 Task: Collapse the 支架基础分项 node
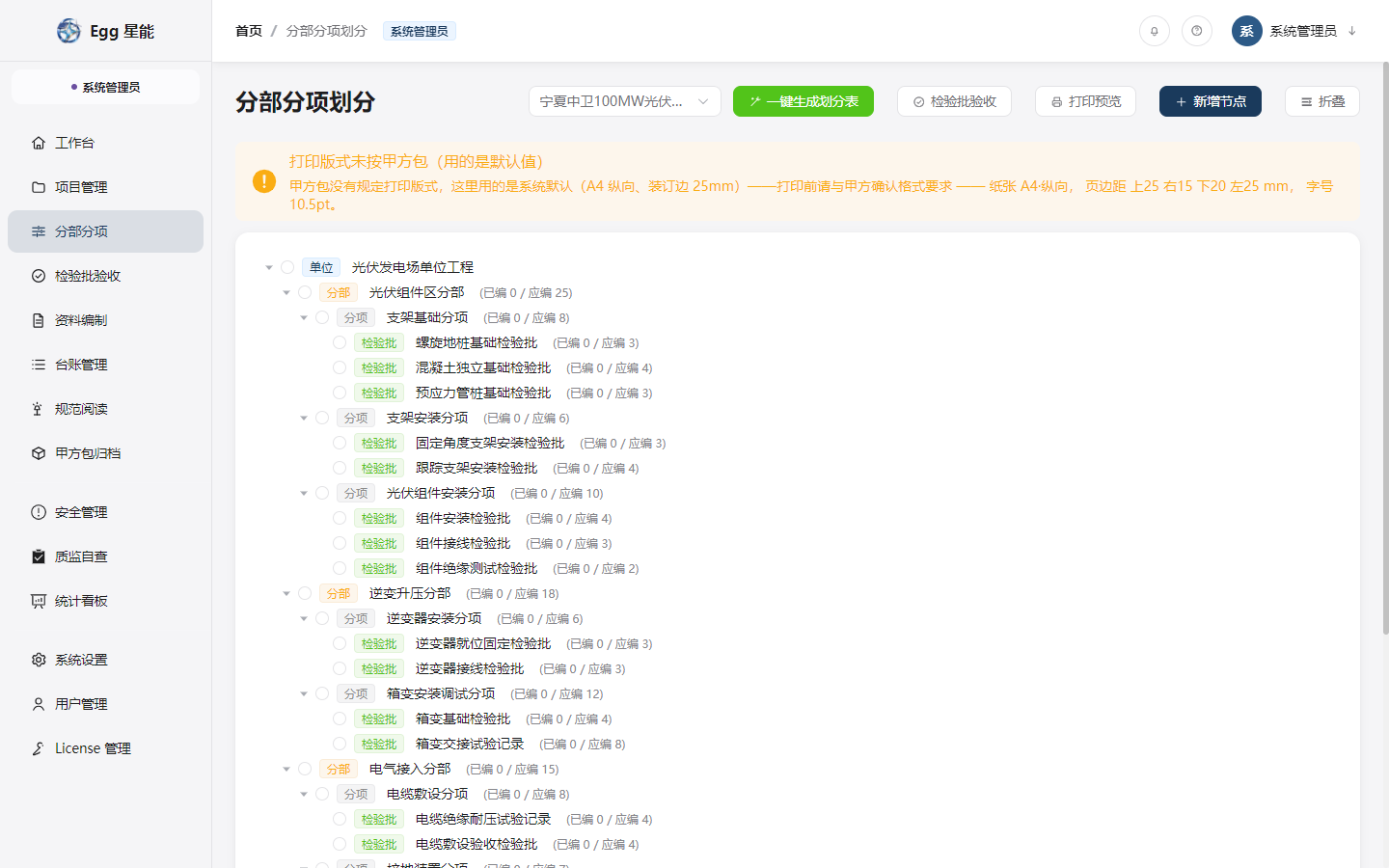tap(304, 317)
